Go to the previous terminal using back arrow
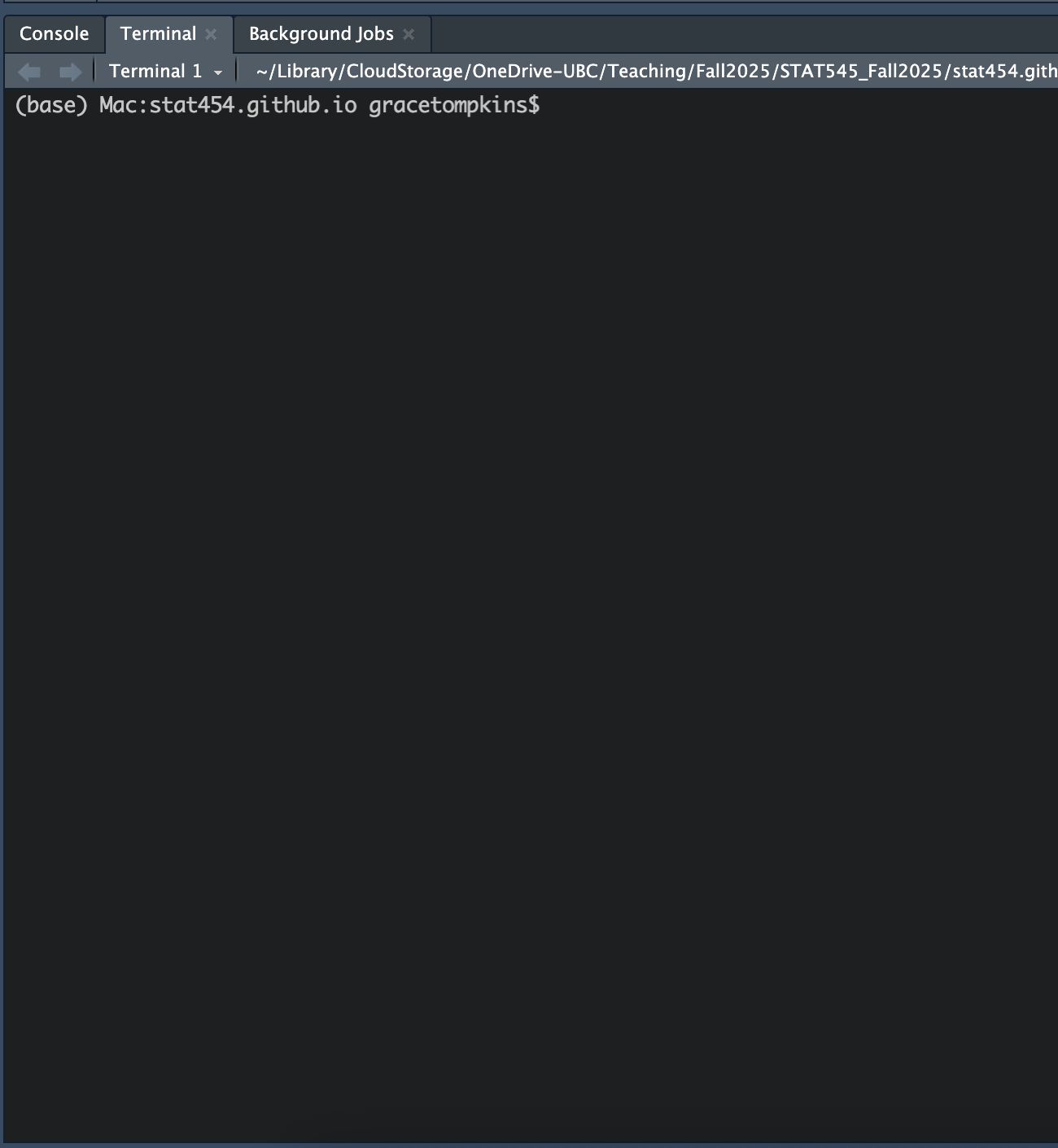Screen dimensions: 1058x1148 29,72
